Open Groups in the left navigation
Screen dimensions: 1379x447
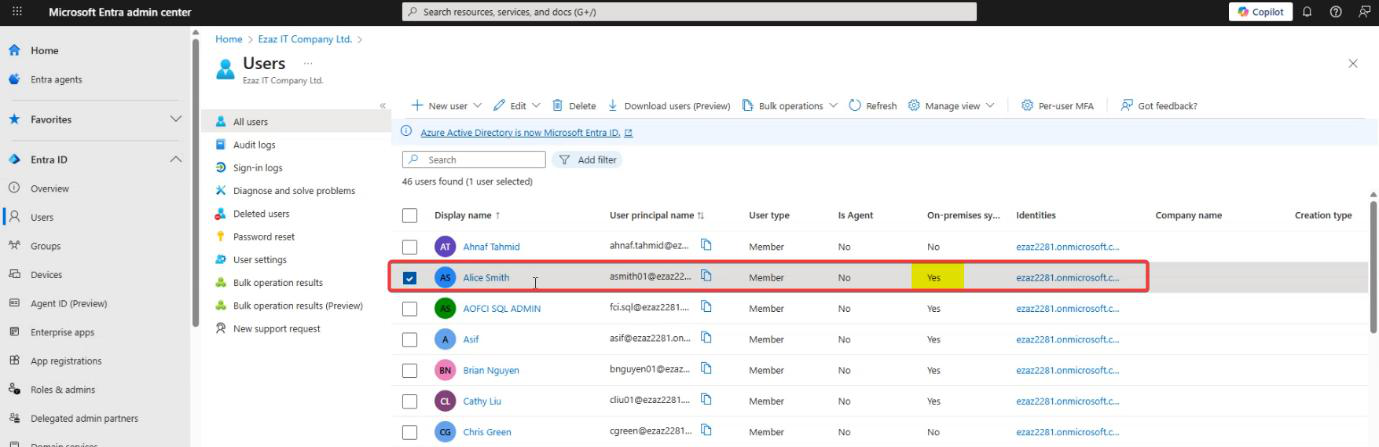[x=45, y=246]
